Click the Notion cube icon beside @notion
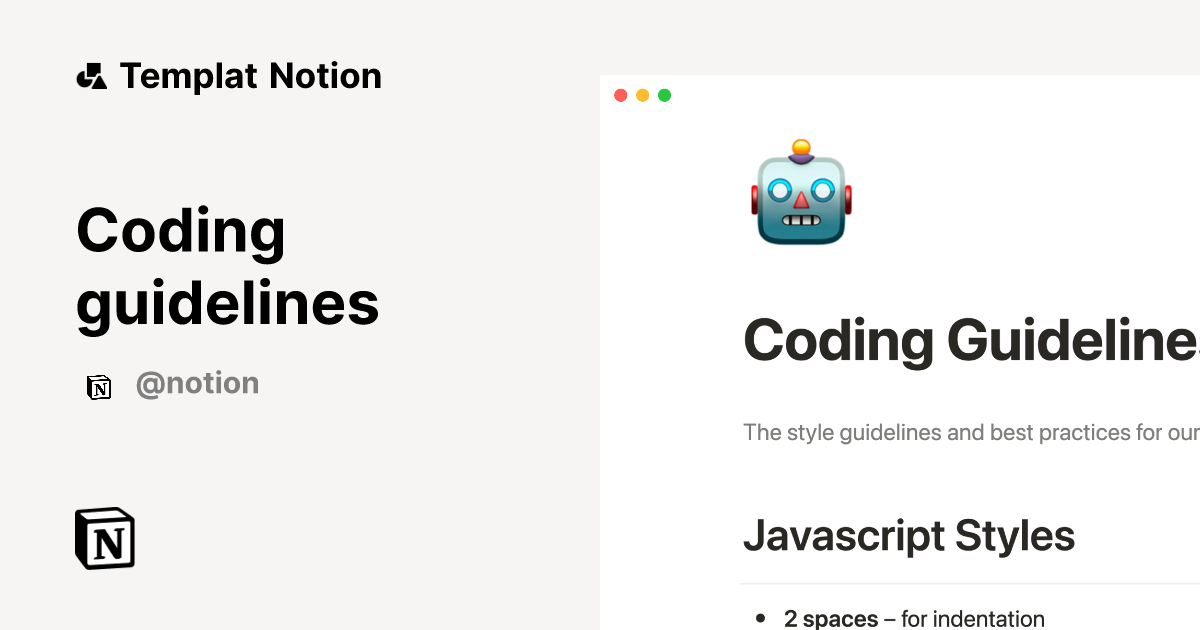Image resolution: width=1200 pixels, height=630 pixels. tap(99, 386)
